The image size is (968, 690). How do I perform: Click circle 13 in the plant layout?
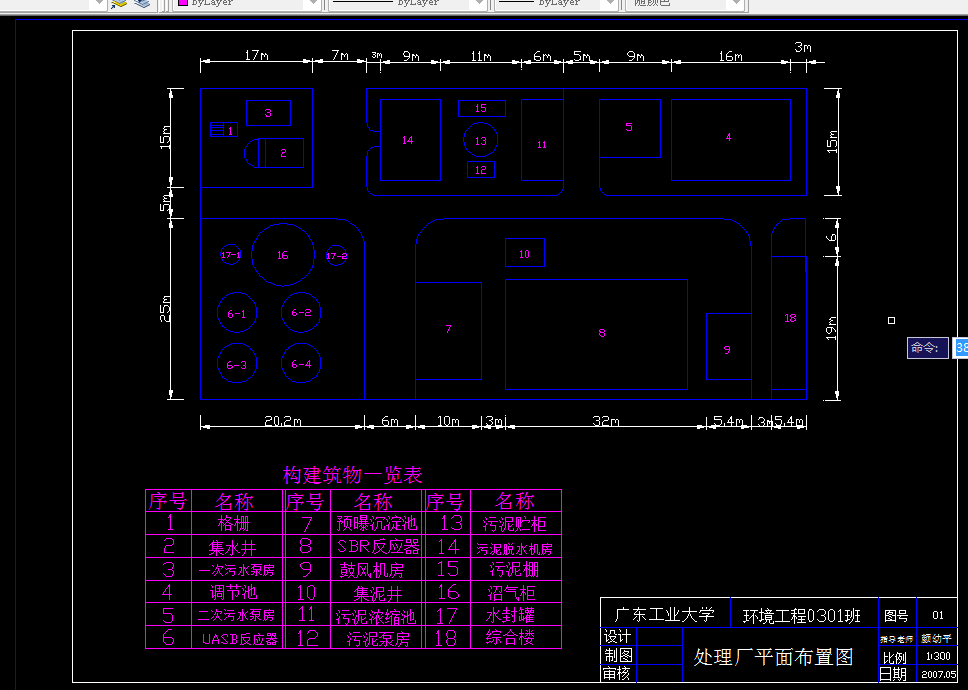tap(481, 141)
